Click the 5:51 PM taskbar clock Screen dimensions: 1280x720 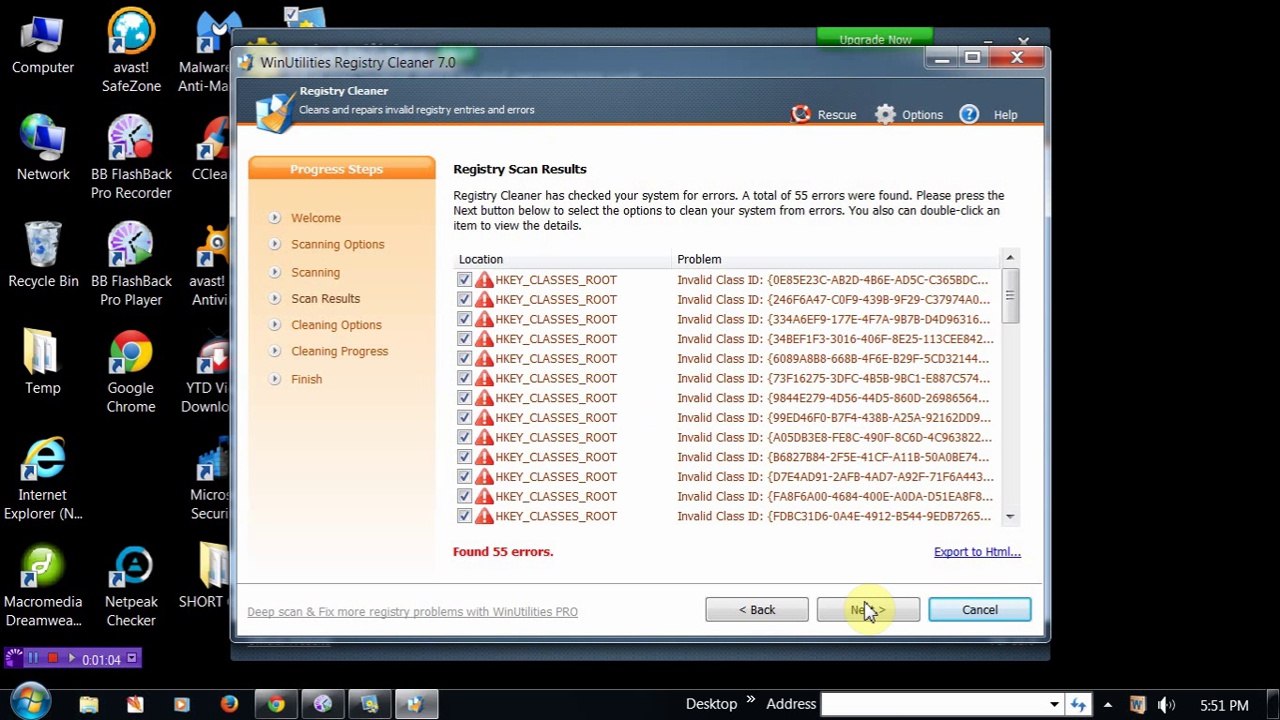pyautogui.click(x=1224, y=705)
